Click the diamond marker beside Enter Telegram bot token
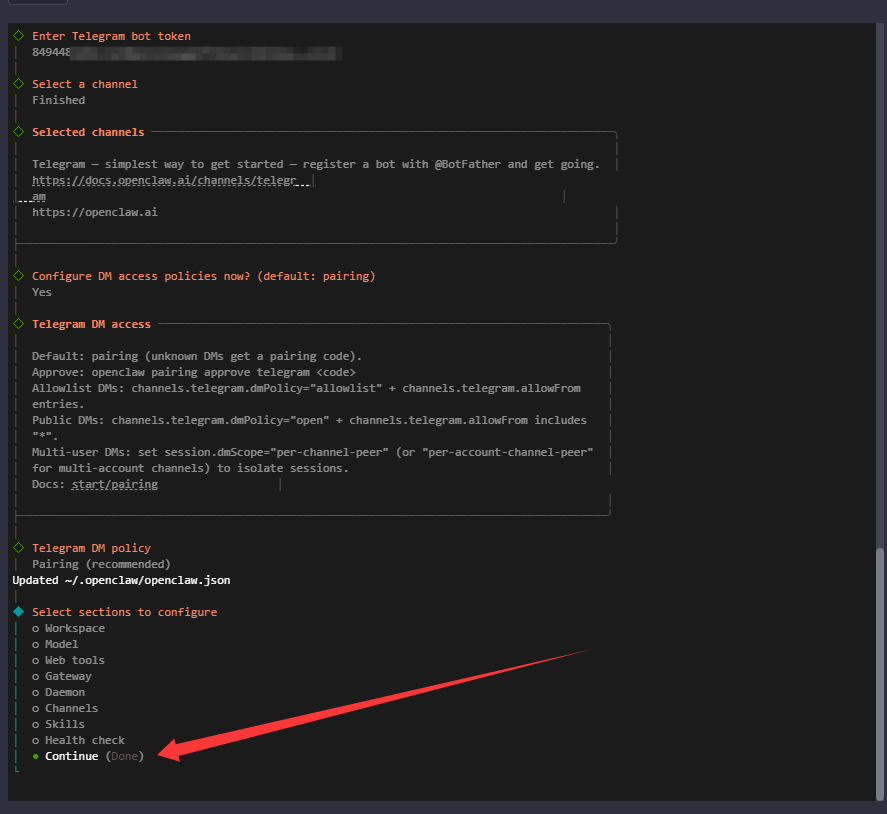 18,36
